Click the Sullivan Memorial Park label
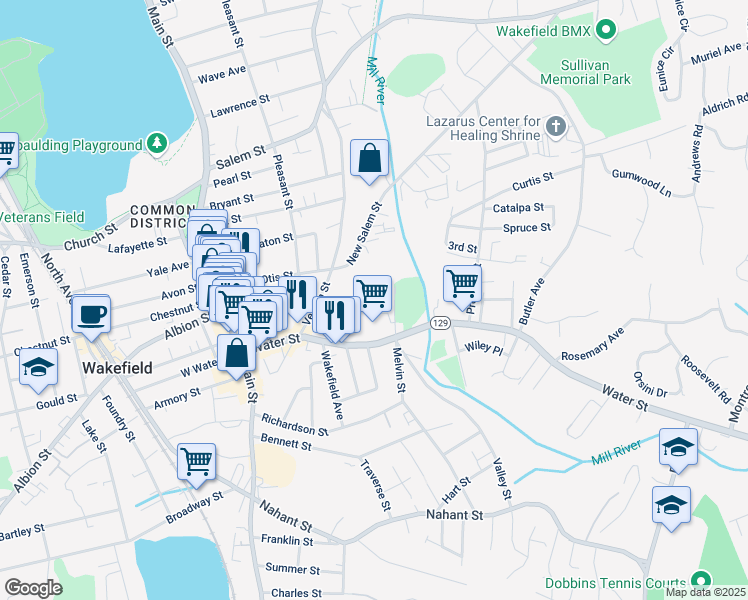This screenshot has height=600, width=748. pyautogui.click(x=585, y=72)
